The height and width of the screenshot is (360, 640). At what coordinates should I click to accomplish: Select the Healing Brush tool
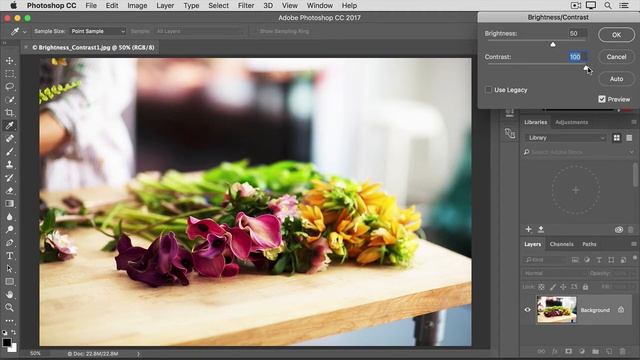click(x=9, y=139)
